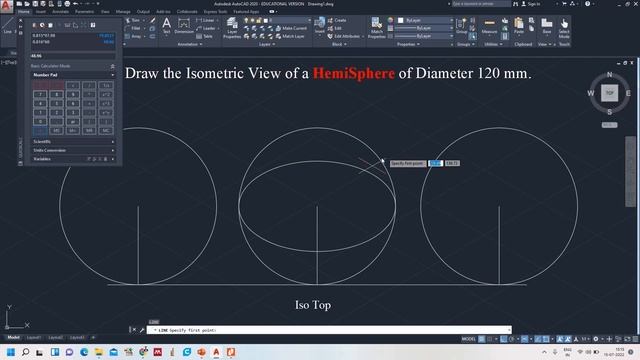
Task: Open the Home ribbon tab
Action: [24, 11]
